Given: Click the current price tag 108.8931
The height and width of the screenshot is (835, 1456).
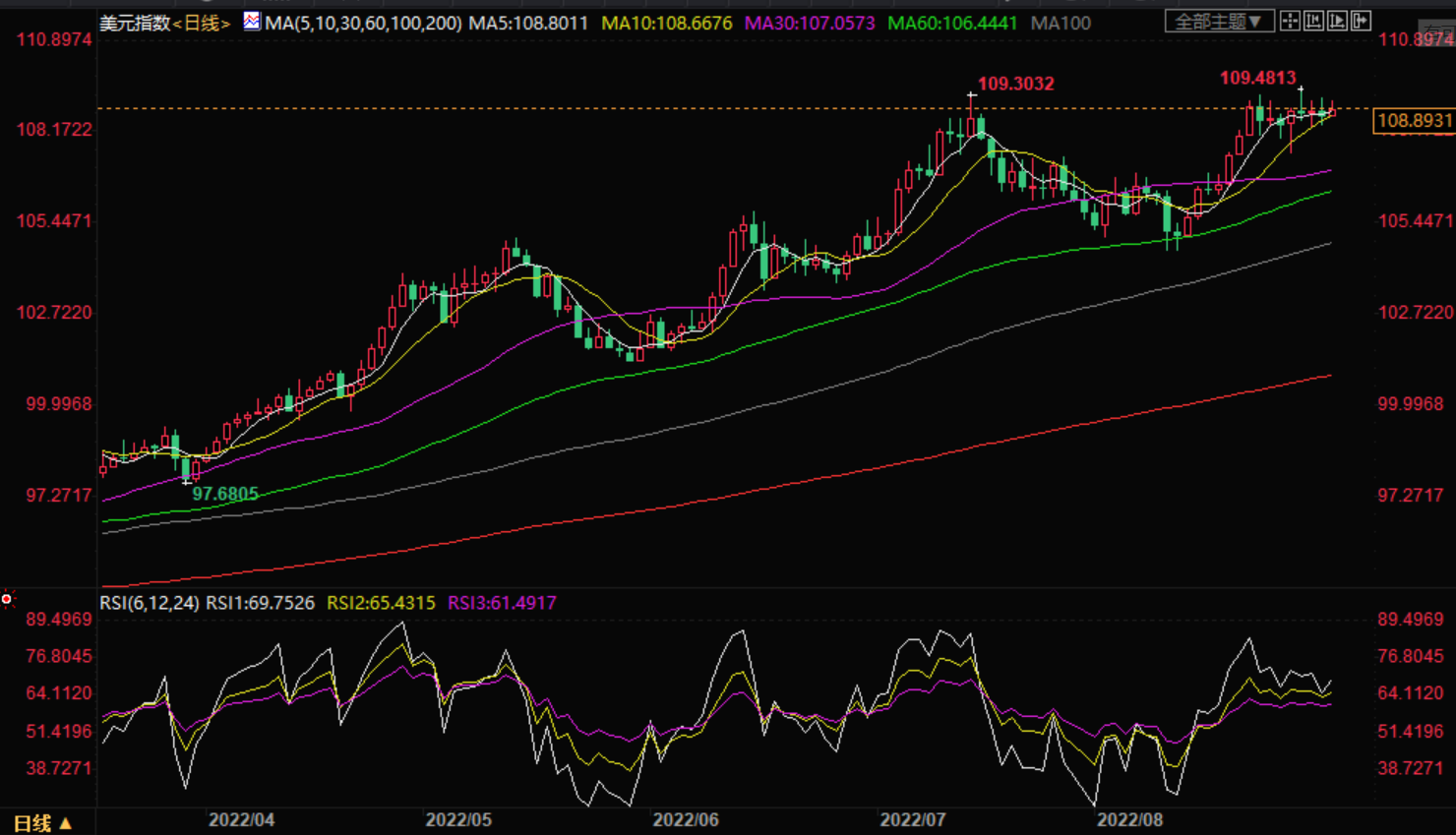Looking at the screenshot, I should click(1414, 121).
